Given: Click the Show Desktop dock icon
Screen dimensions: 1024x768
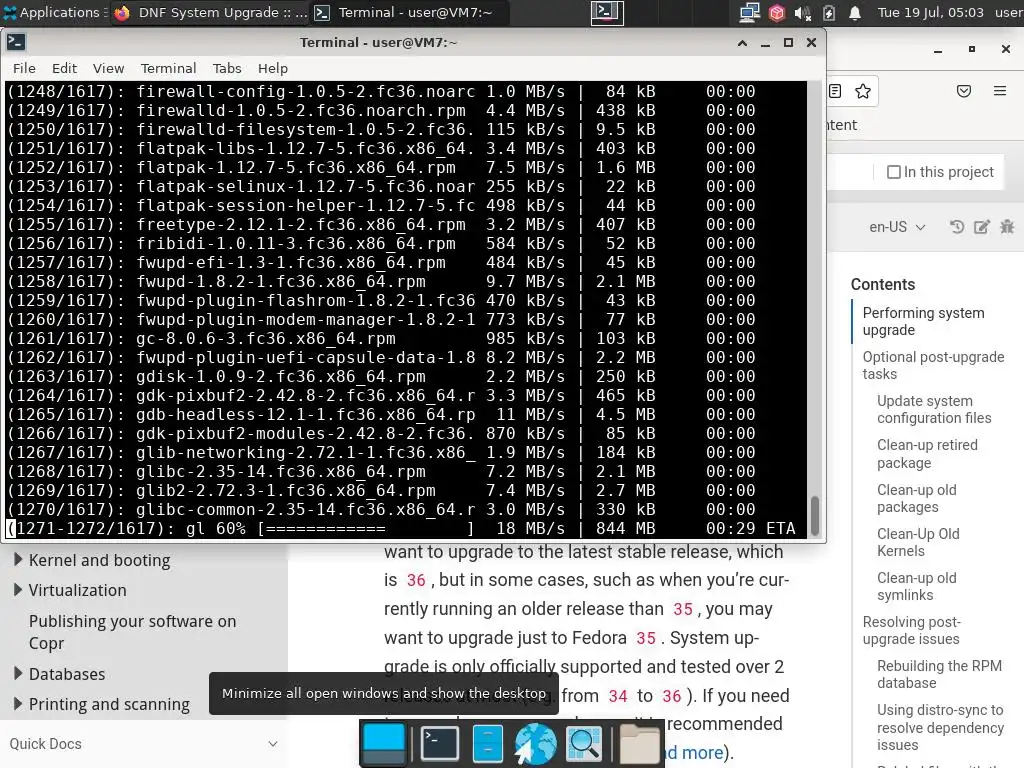Looking at the screenshot, I should pos(384,744).
